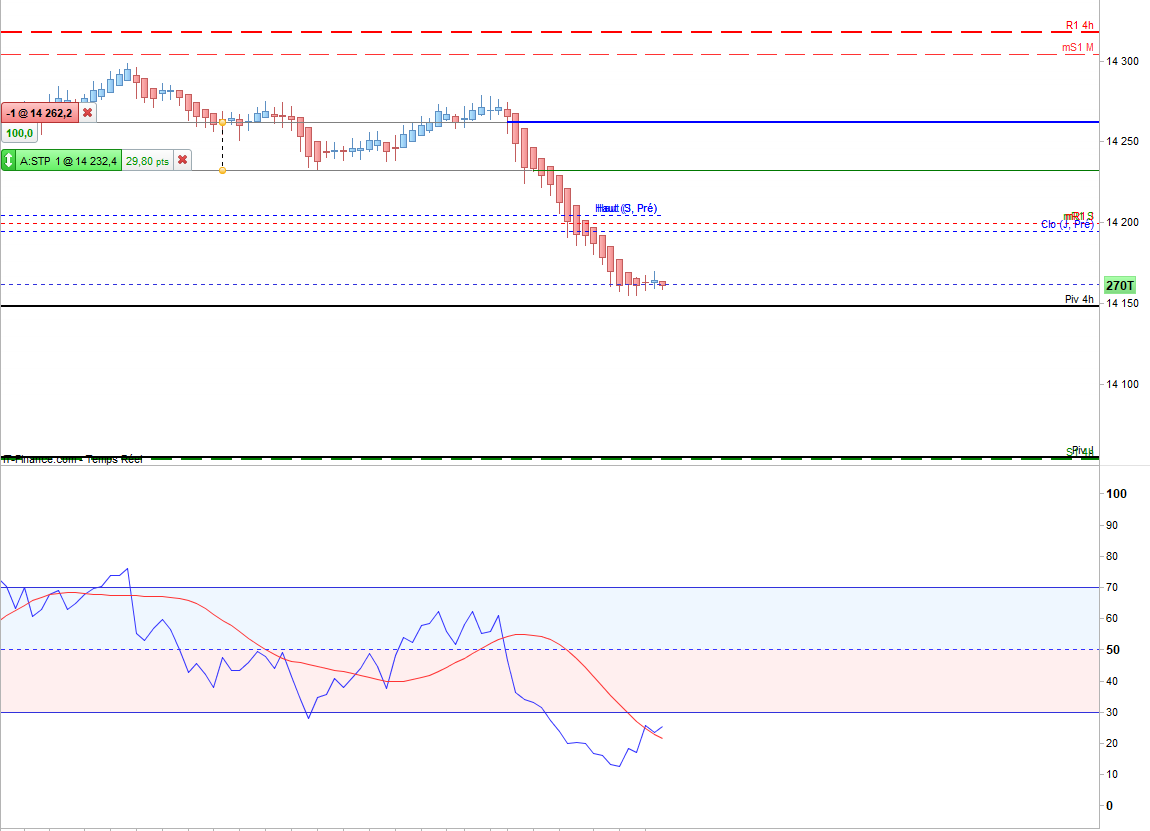Click the 14 250 price axis value
Viewport: 1150px width, 831px height.
[x=1122, y=141]
